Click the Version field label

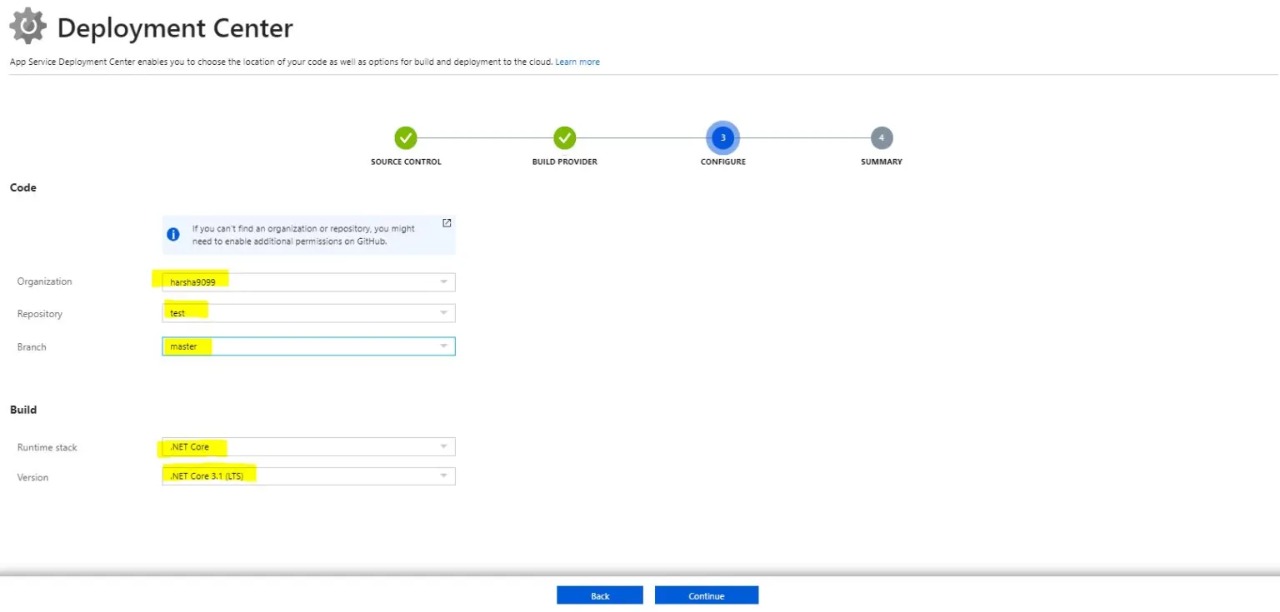click(x=32, y=477)
